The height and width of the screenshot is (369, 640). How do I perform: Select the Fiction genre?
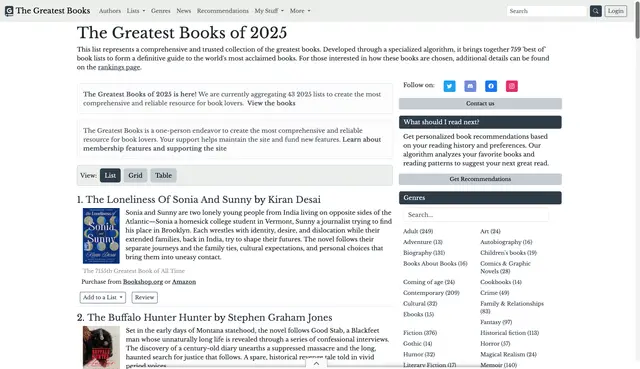coord(420,333)
